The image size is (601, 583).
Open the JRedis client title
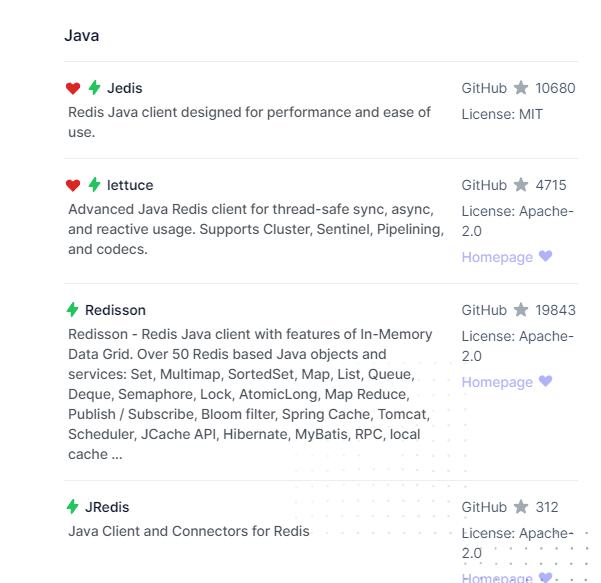pyautogui.click(x=107, y=507)
